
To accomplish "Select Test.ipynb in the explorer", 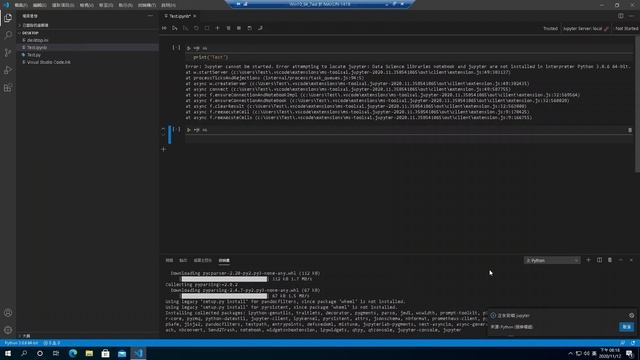I will (88, 47).
